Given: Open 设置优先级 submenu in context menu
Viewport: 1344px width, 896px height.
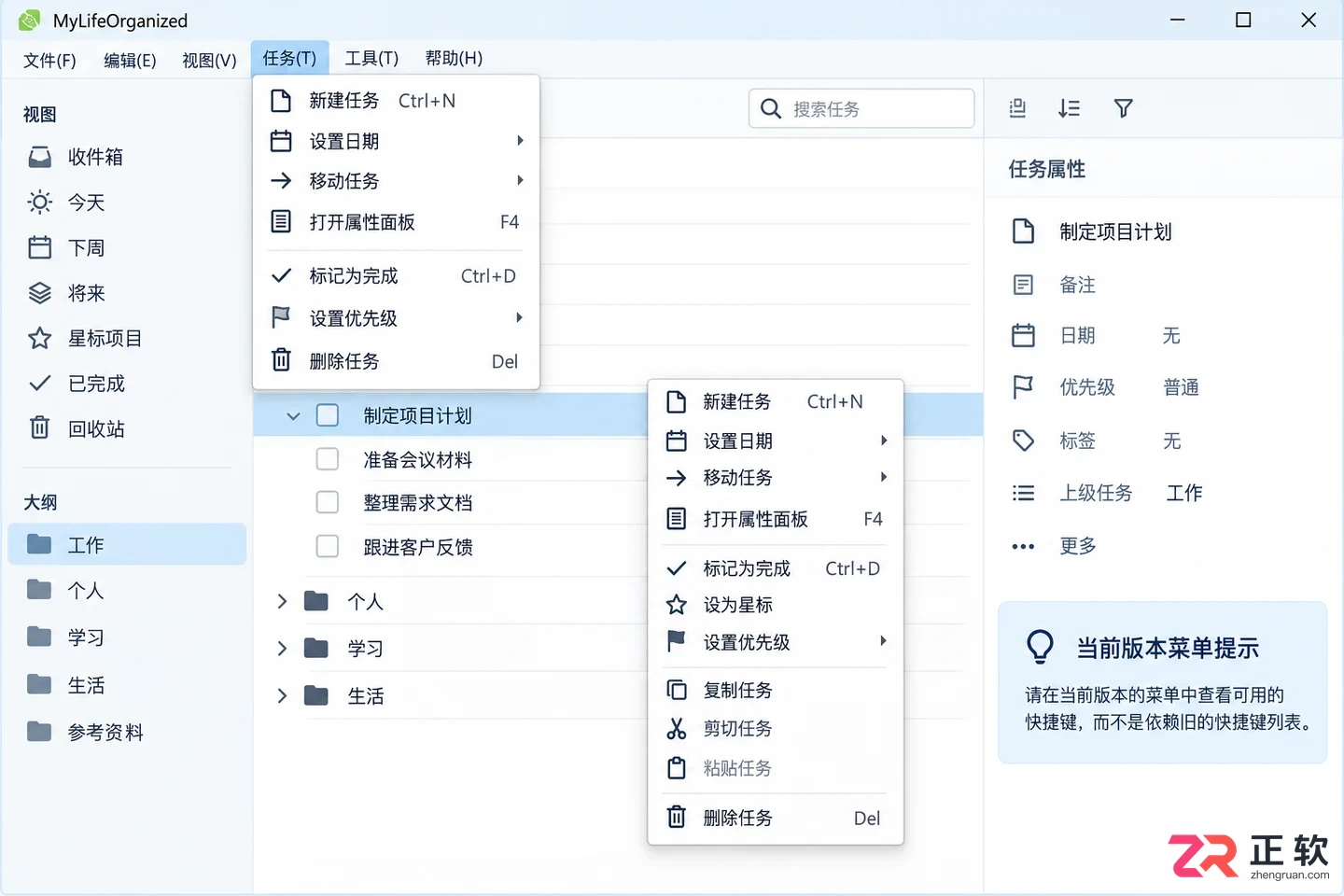Looking at the screenshot, I should pyautogui.click(x=776, y=642).
